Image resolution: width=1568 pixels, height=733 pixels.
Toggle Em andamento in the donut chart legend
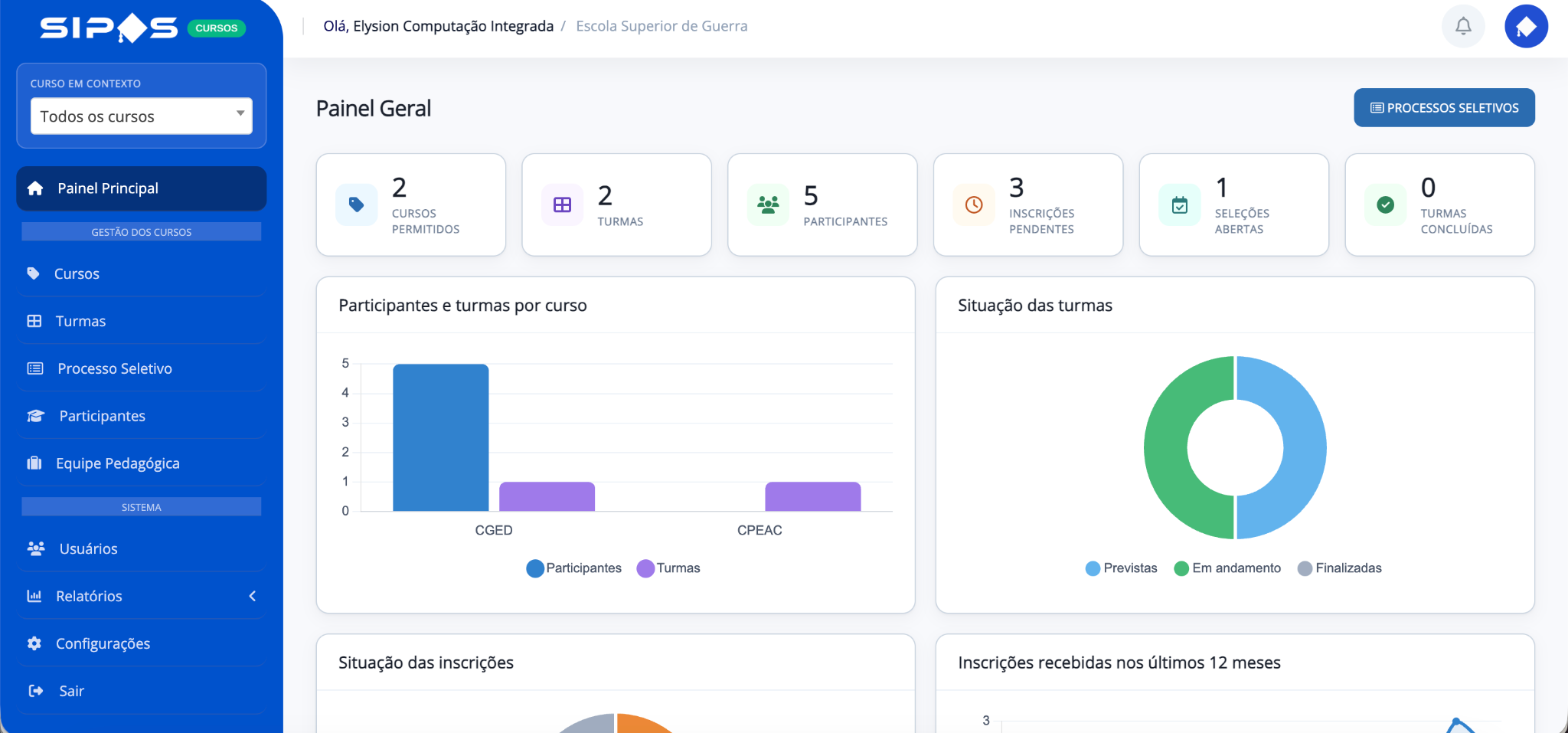tap(1227, 568)
